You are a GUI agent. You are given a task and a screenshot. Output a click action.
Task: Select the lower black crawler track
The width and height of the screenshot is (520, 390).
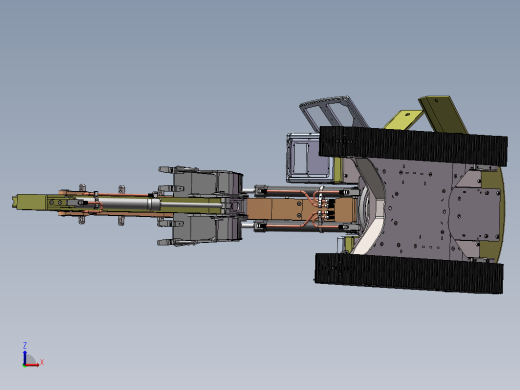tap(409, 273)
